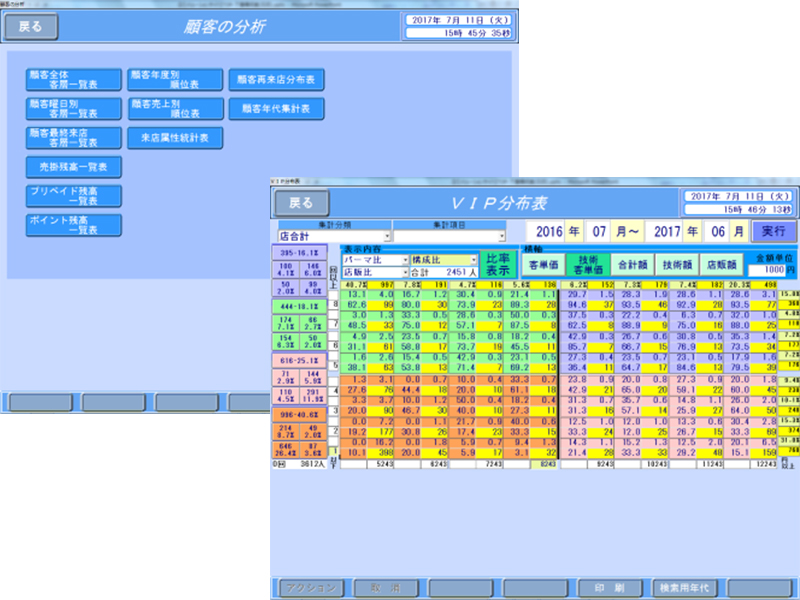Viewport: 800px width, 600px height.
Task: Open 顧客売上別 順位表
Action: (x=175, y=109)
